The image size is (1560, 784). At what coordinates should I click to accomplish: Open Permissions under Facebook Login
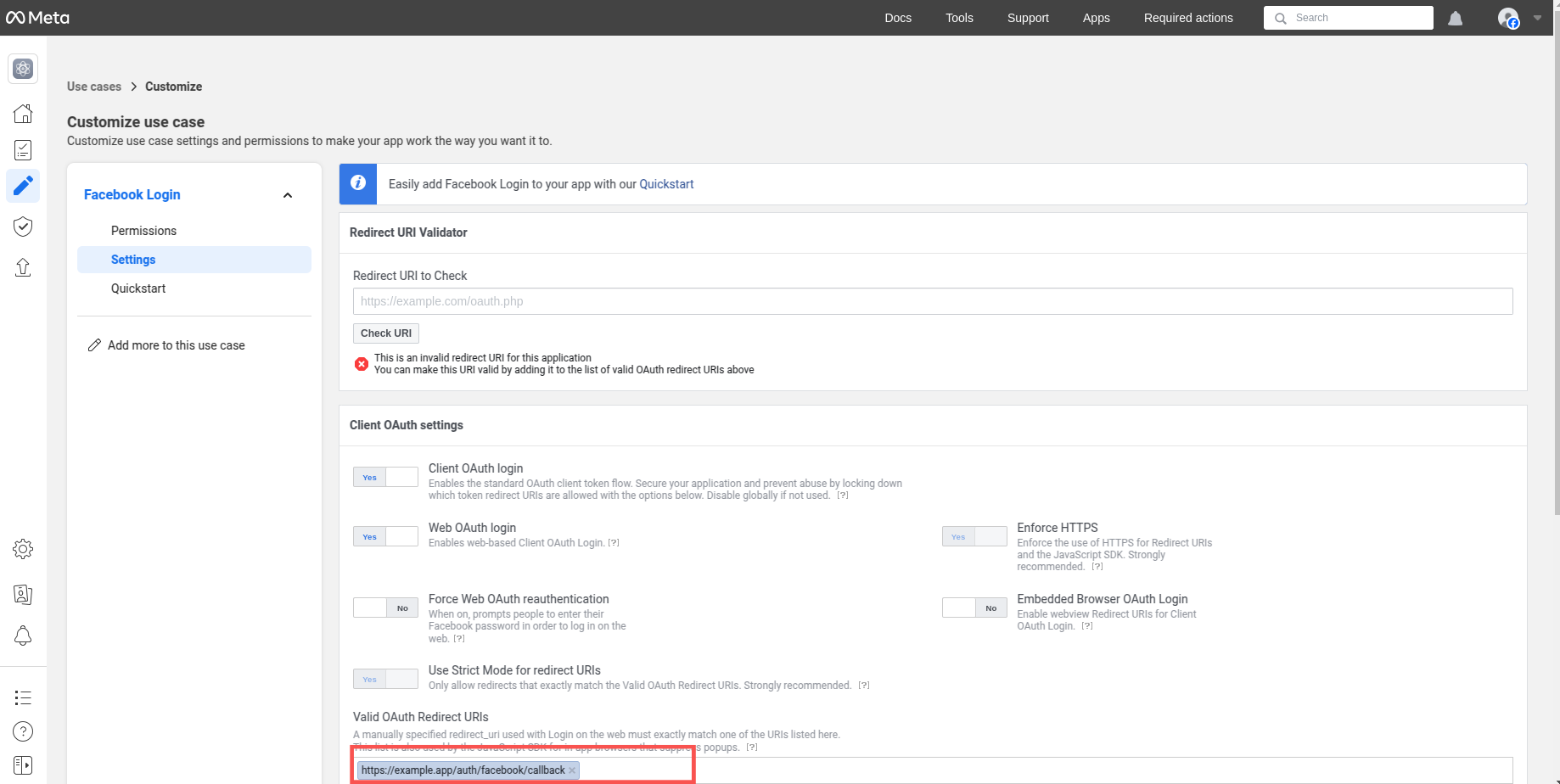[x=143, y=231]
